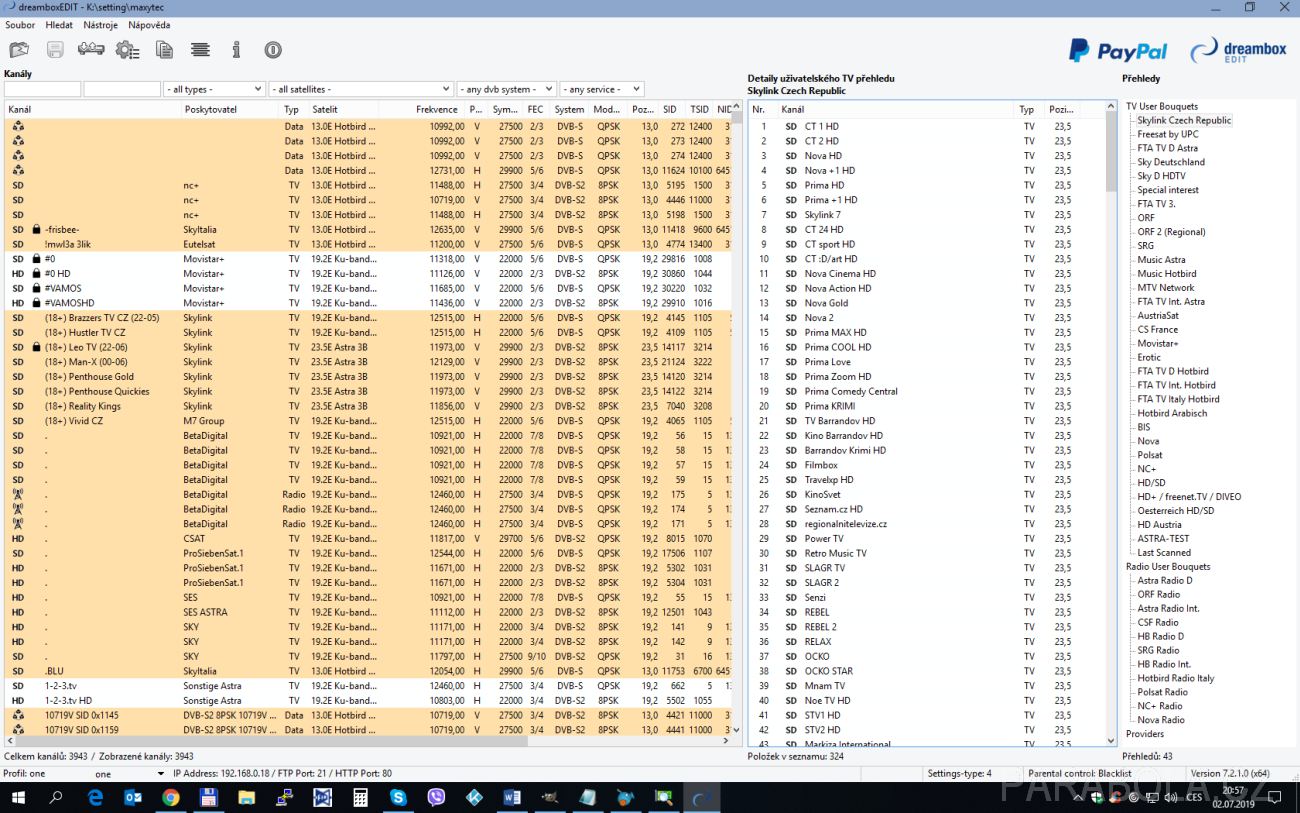
Task: Click 'Settings-type: 4' in status bar
Action: tap(959, 774)
